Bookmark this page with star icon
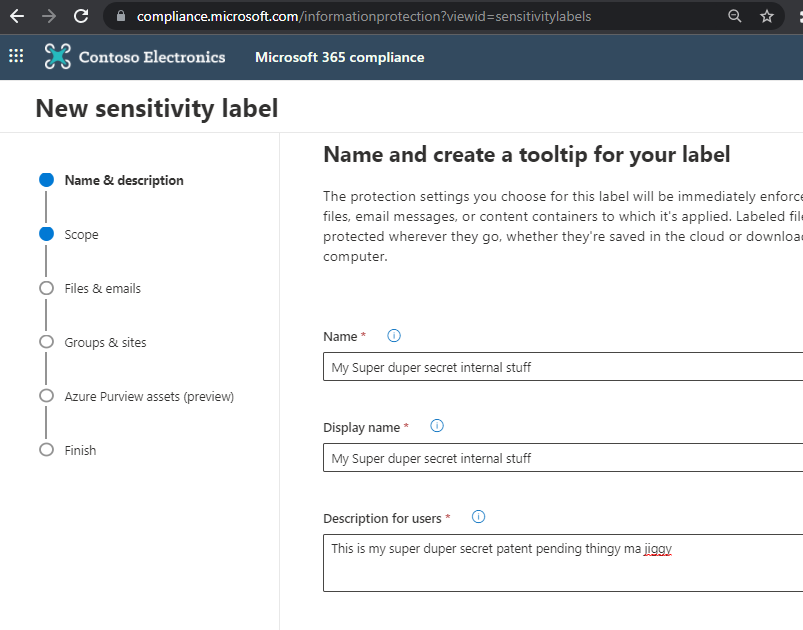This screenshot has width=803, height=630. (x=767, y=16)
